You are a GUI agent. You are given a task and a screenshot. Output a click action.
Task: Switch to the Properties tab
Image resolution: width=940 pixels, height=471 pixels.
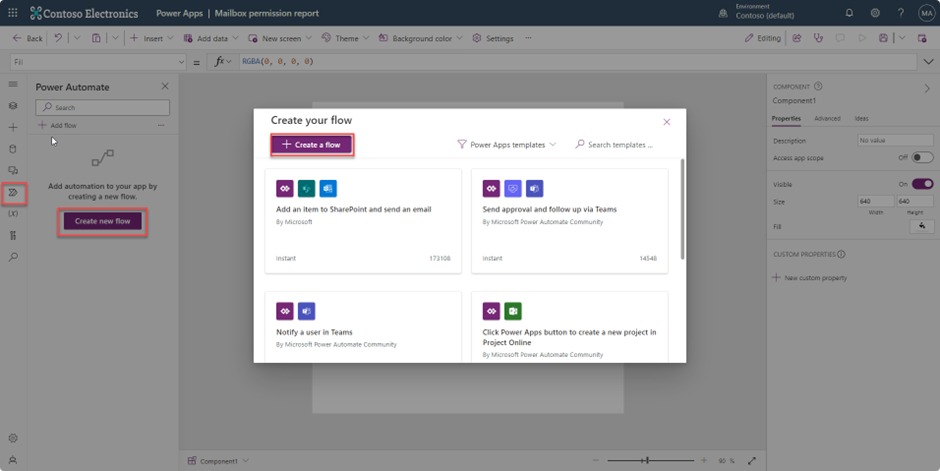click(x=786, y=119)
